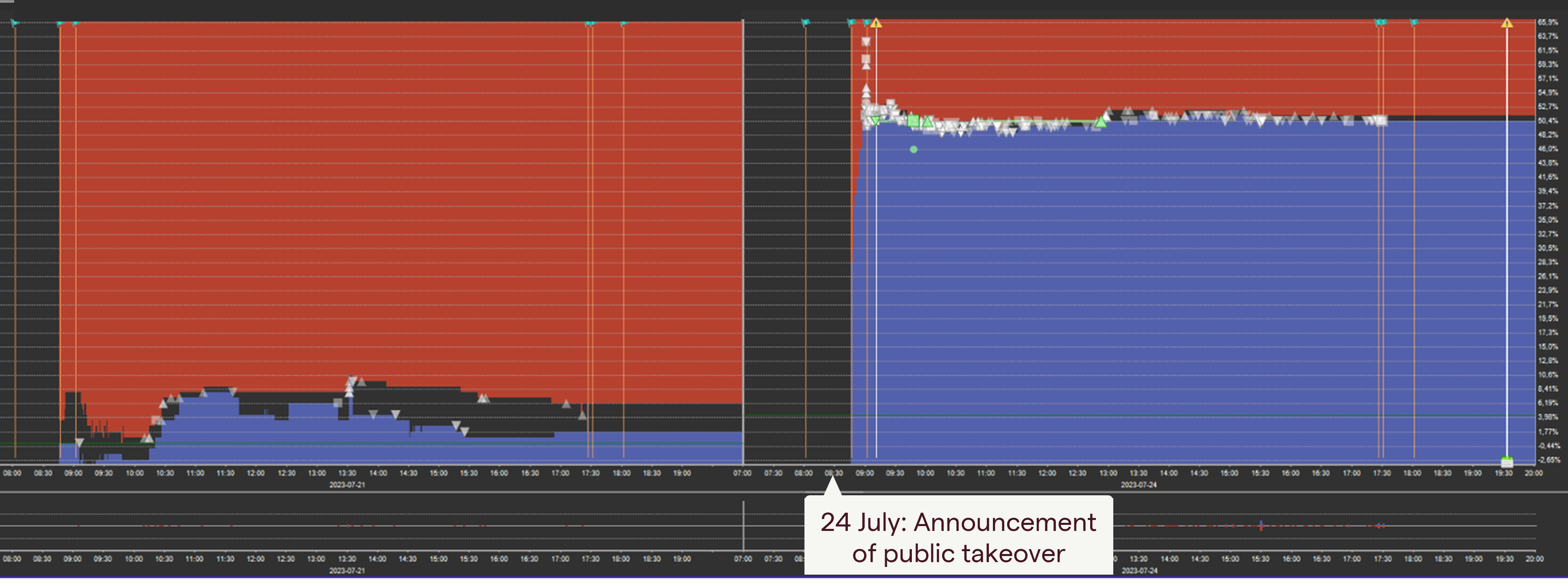Click the green down-triangle beside the first warning icon
The image size is (1568, 586).
click(875, 121)
